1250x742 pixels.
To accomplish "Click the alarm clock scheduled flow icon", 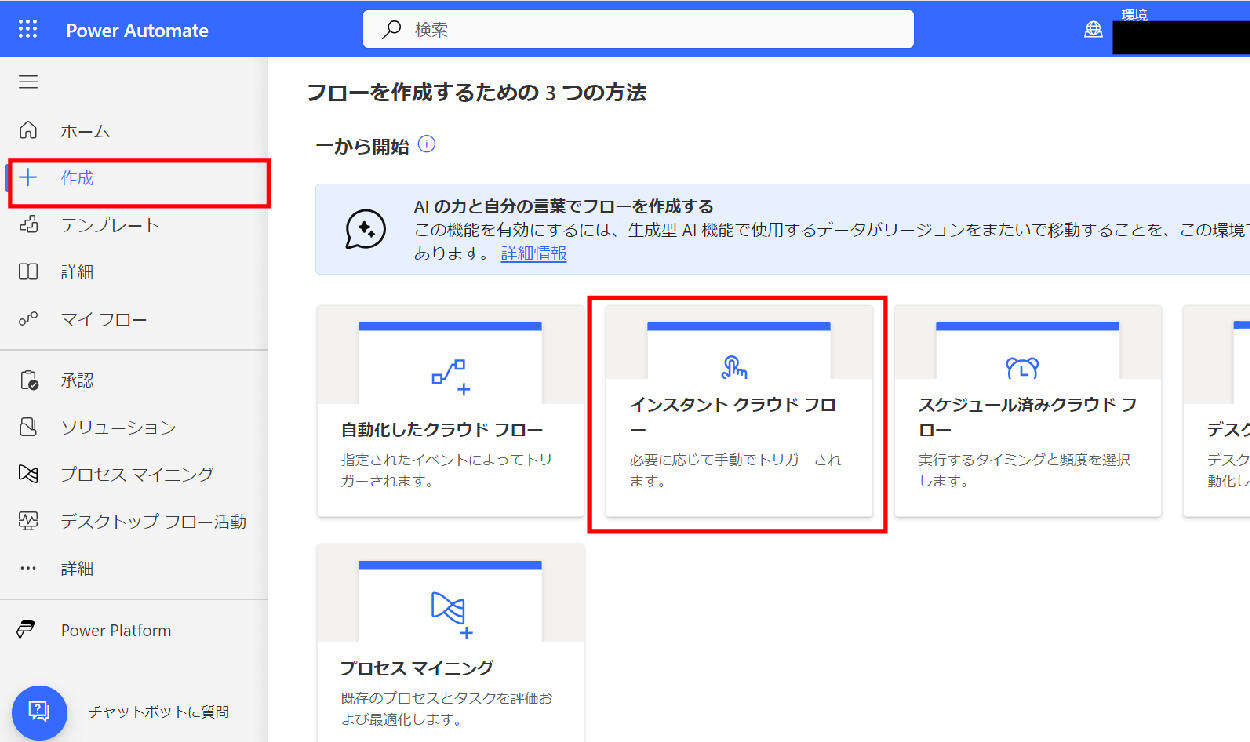I will 1022,368.
